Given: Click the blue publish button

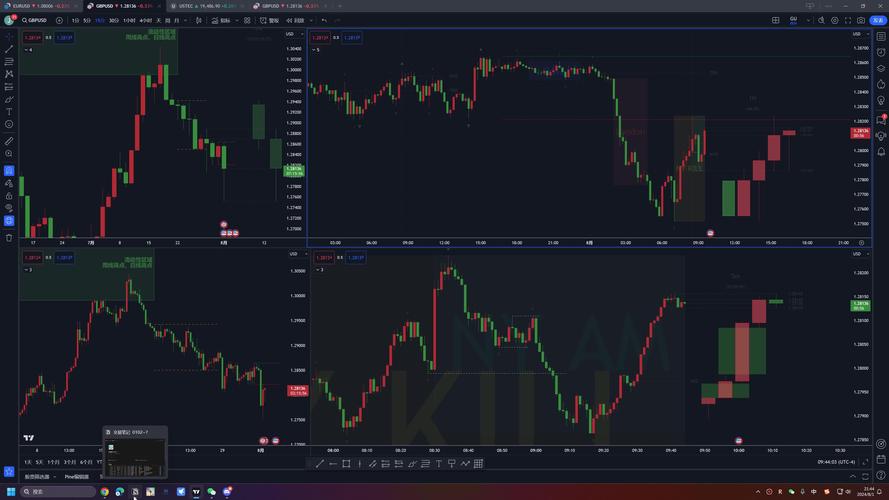Looking at the screenshot, I should (878, 20).
